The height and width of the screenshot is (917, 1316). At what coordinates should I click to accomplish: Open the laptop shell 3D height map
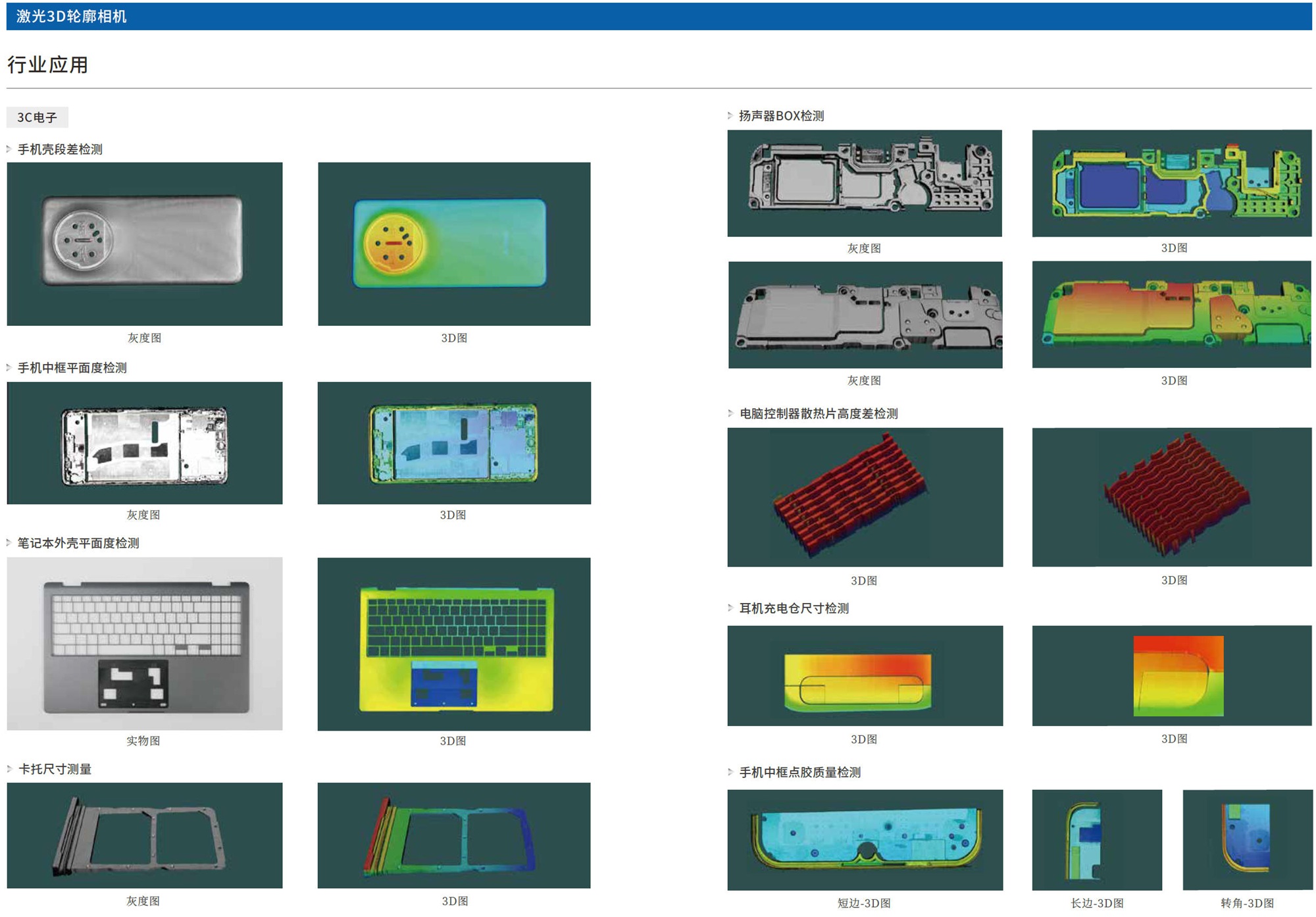454,644
